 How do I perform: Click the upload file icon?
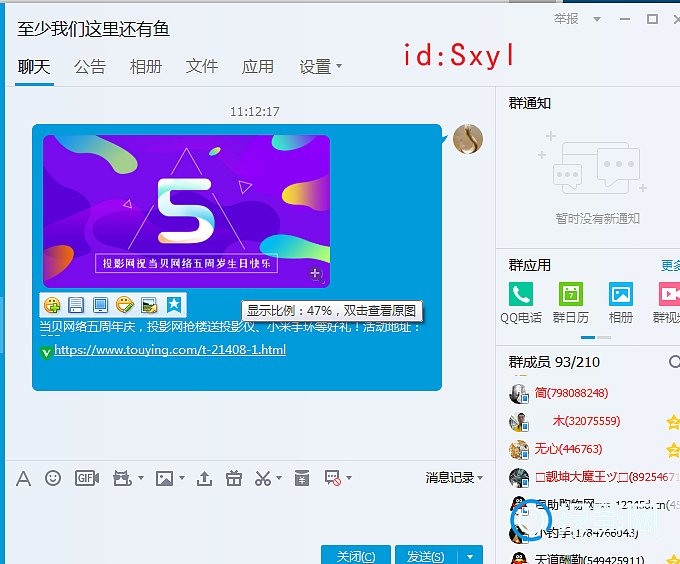(x=204, y=479)
